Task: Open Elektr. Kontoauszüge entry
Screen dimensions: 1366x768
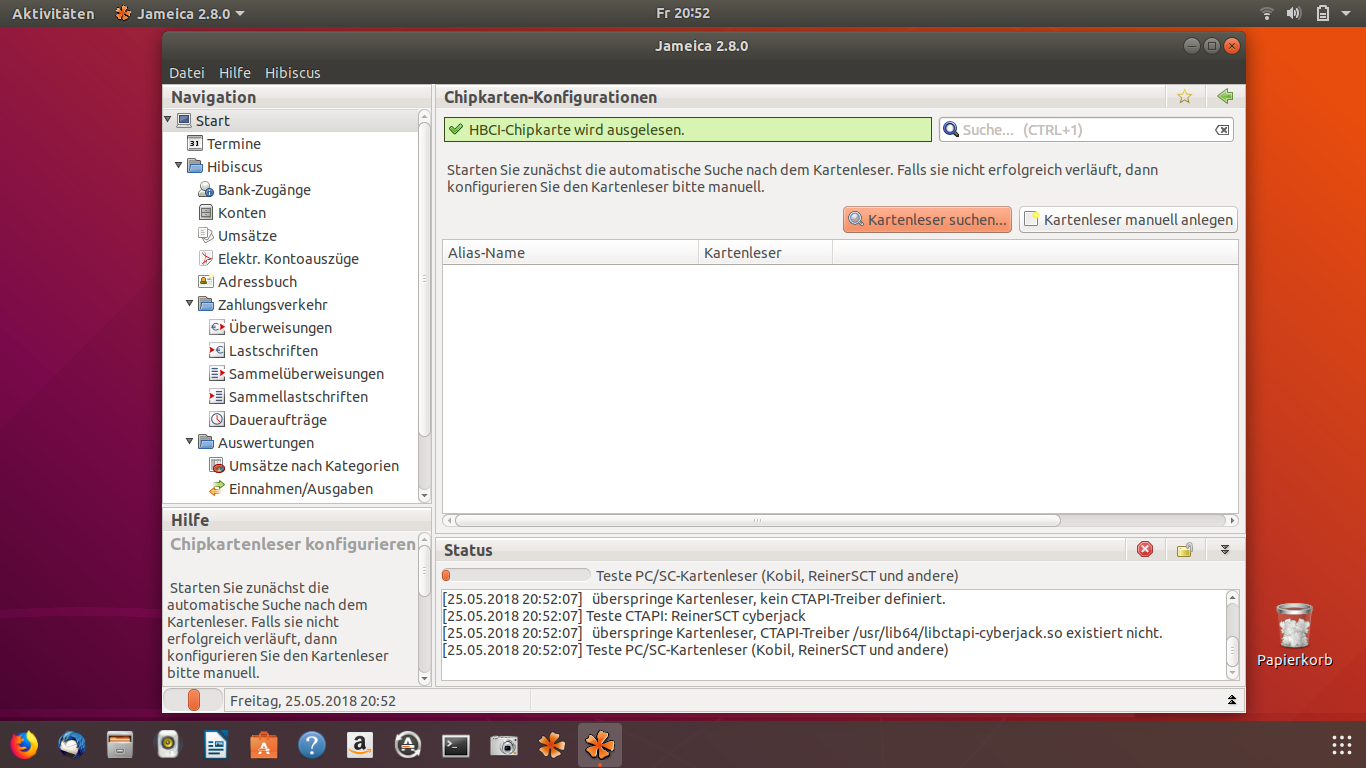Action: click(278, 259)
